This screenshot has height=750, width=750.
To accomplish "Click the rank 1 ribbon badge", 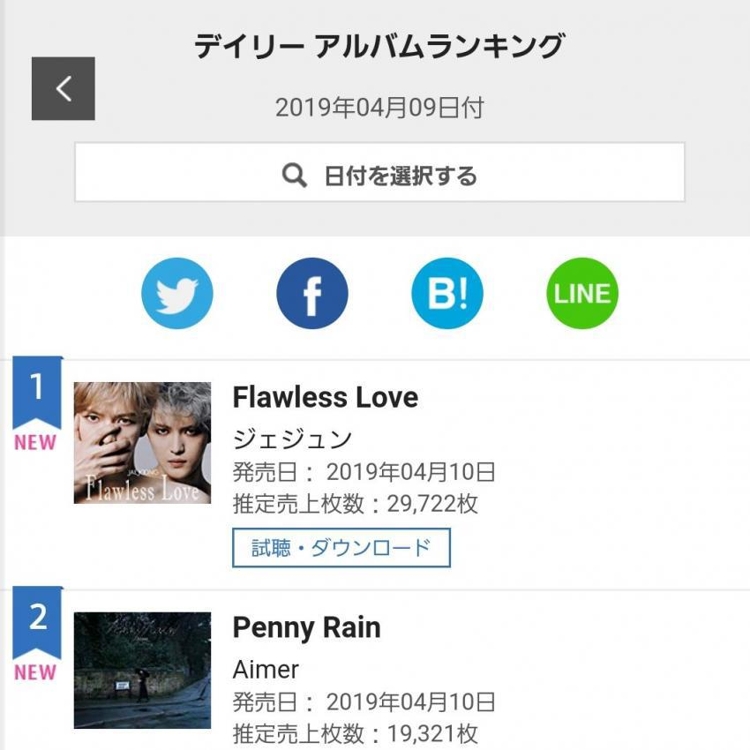I will (37, 389).
